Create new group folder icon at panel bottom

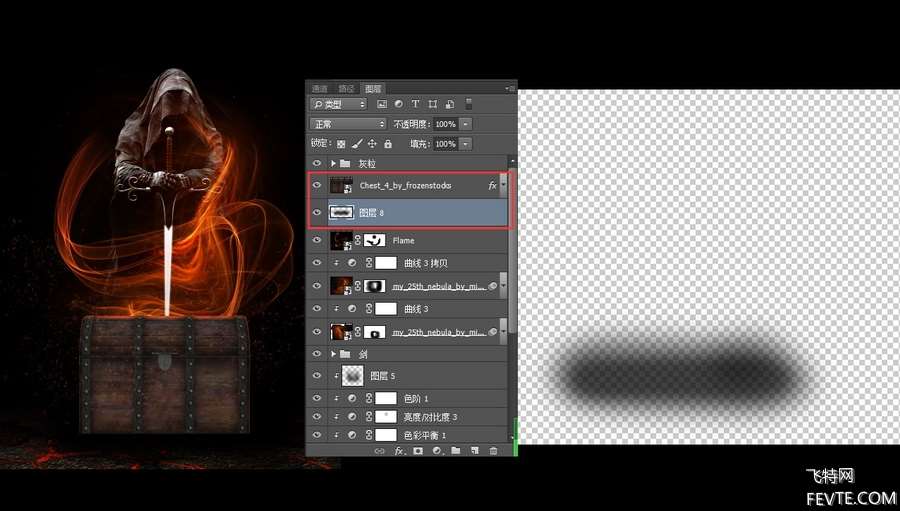pos(456,451)
